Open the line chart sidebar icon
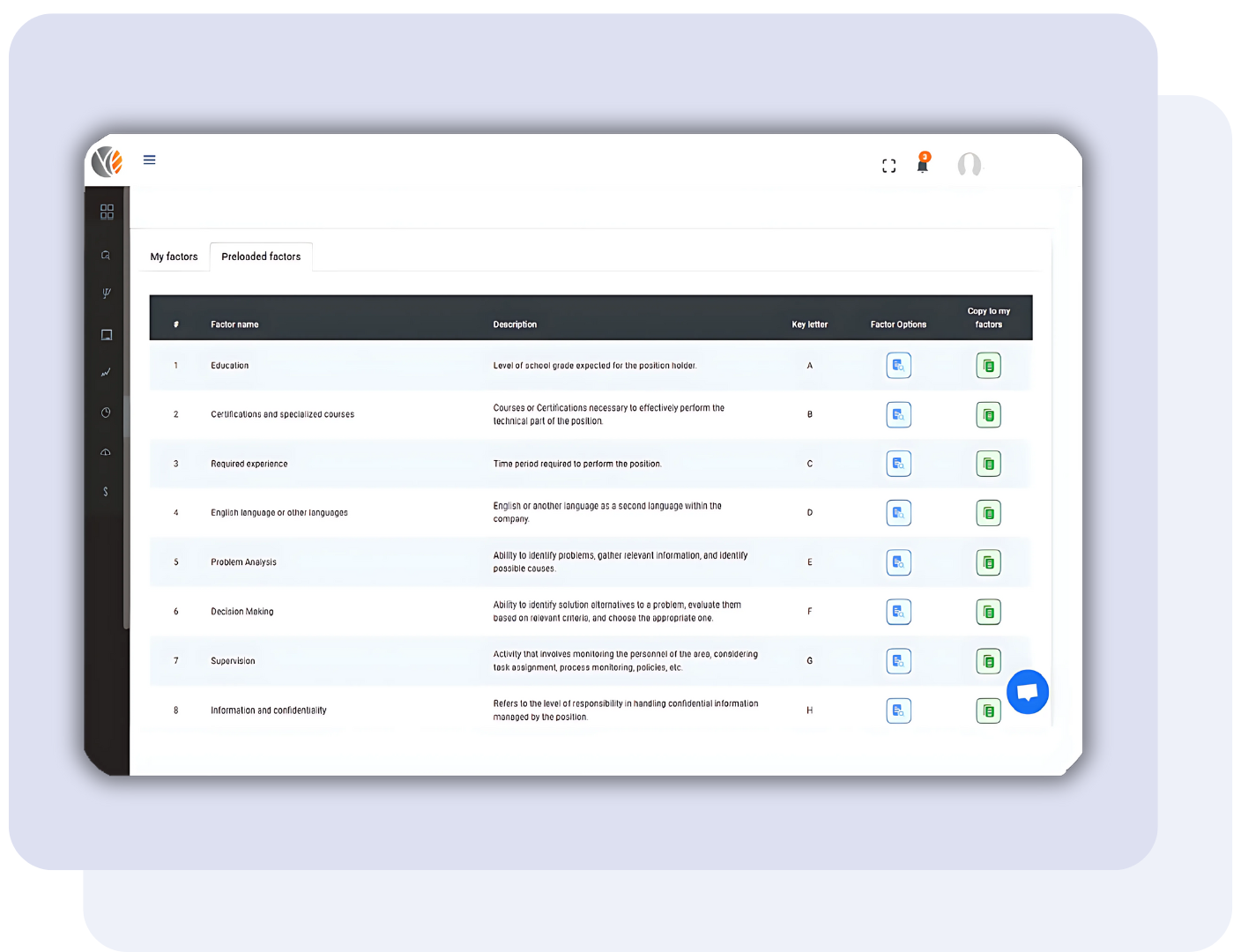1241x952 pixels. (x=106, y=373)
